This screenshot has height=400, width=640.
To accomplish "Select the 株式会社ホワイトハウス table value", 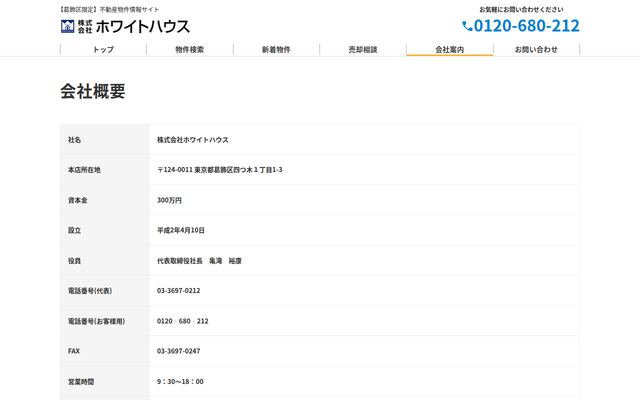I will (x=193, y=140).
